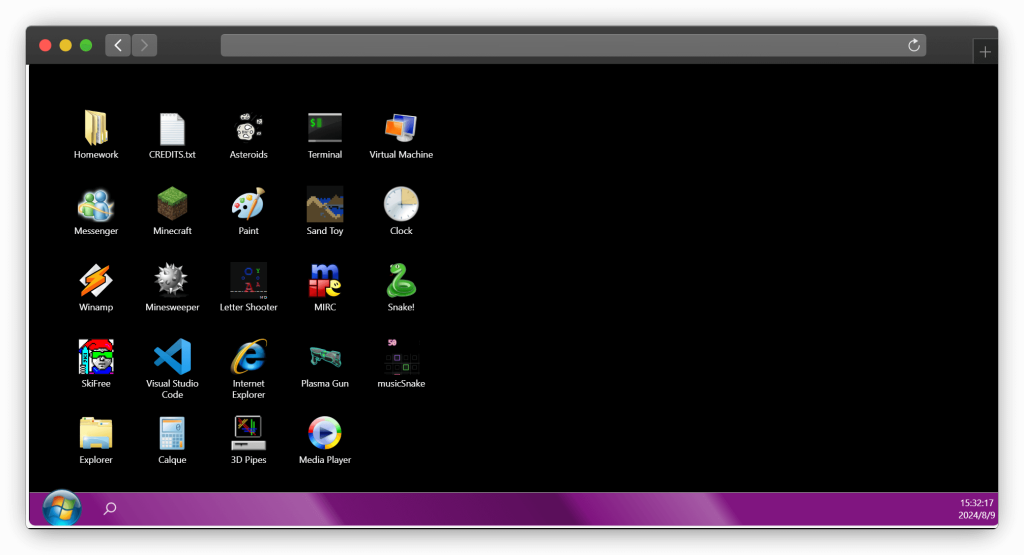Open the MIRC chat icon

click(325, 281)
